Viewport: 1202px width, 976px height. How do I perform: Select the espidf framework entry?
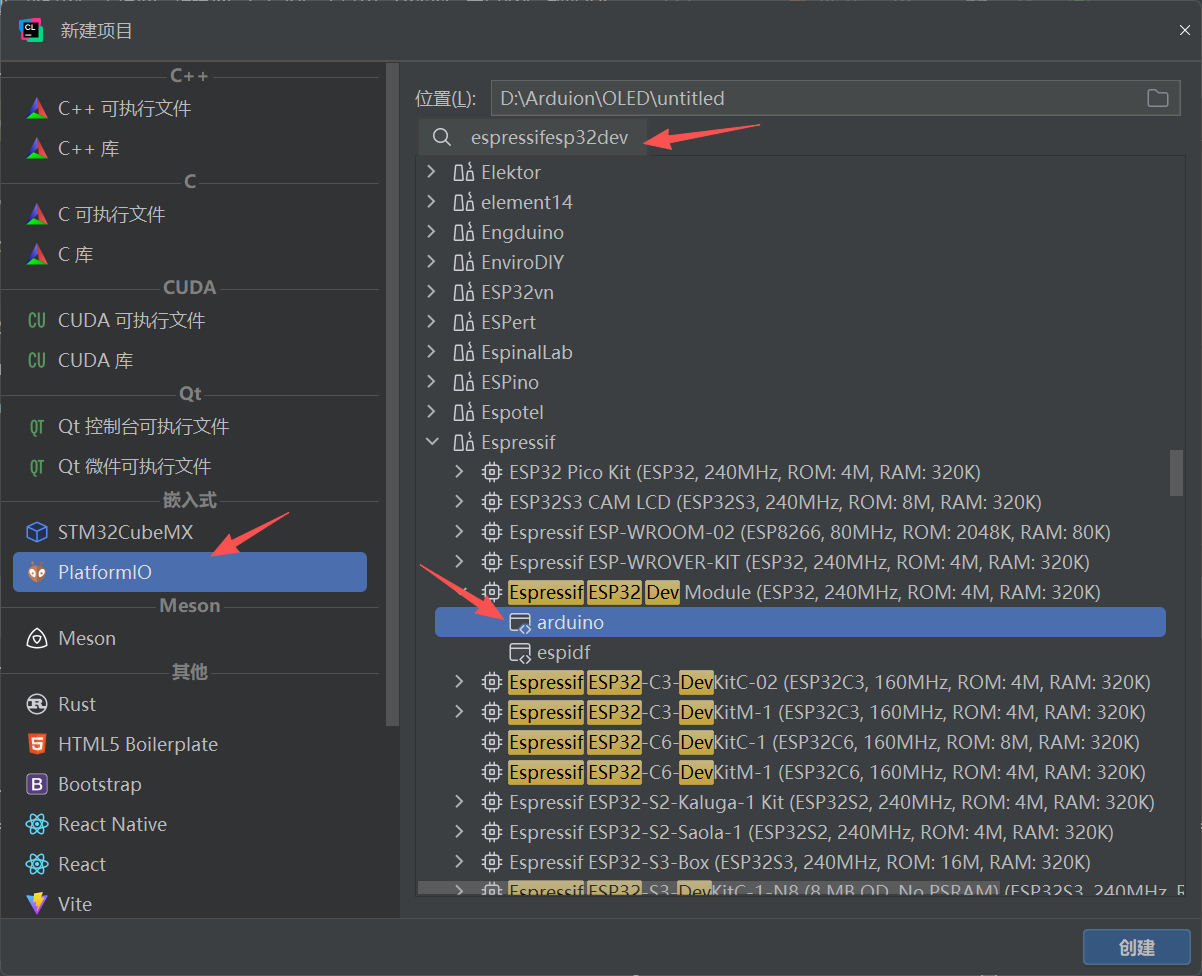pos(800,652)
